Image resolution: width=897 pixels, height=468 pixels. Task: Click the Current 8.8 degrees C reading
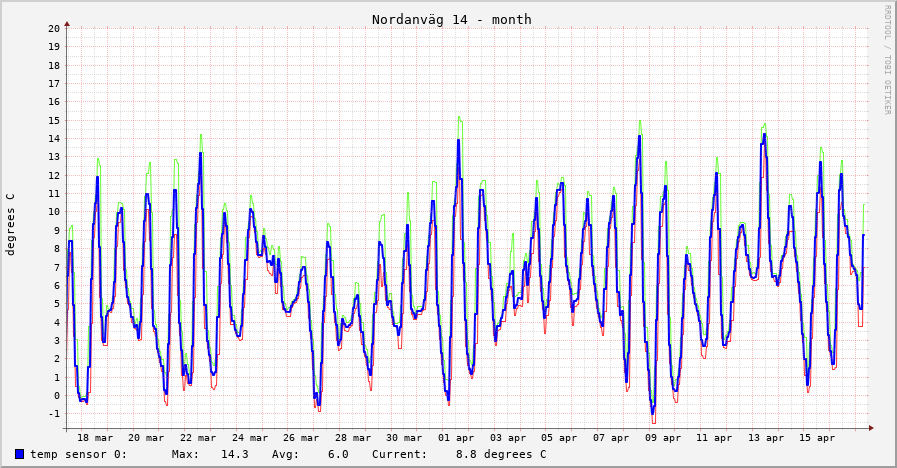pos(459,454)
